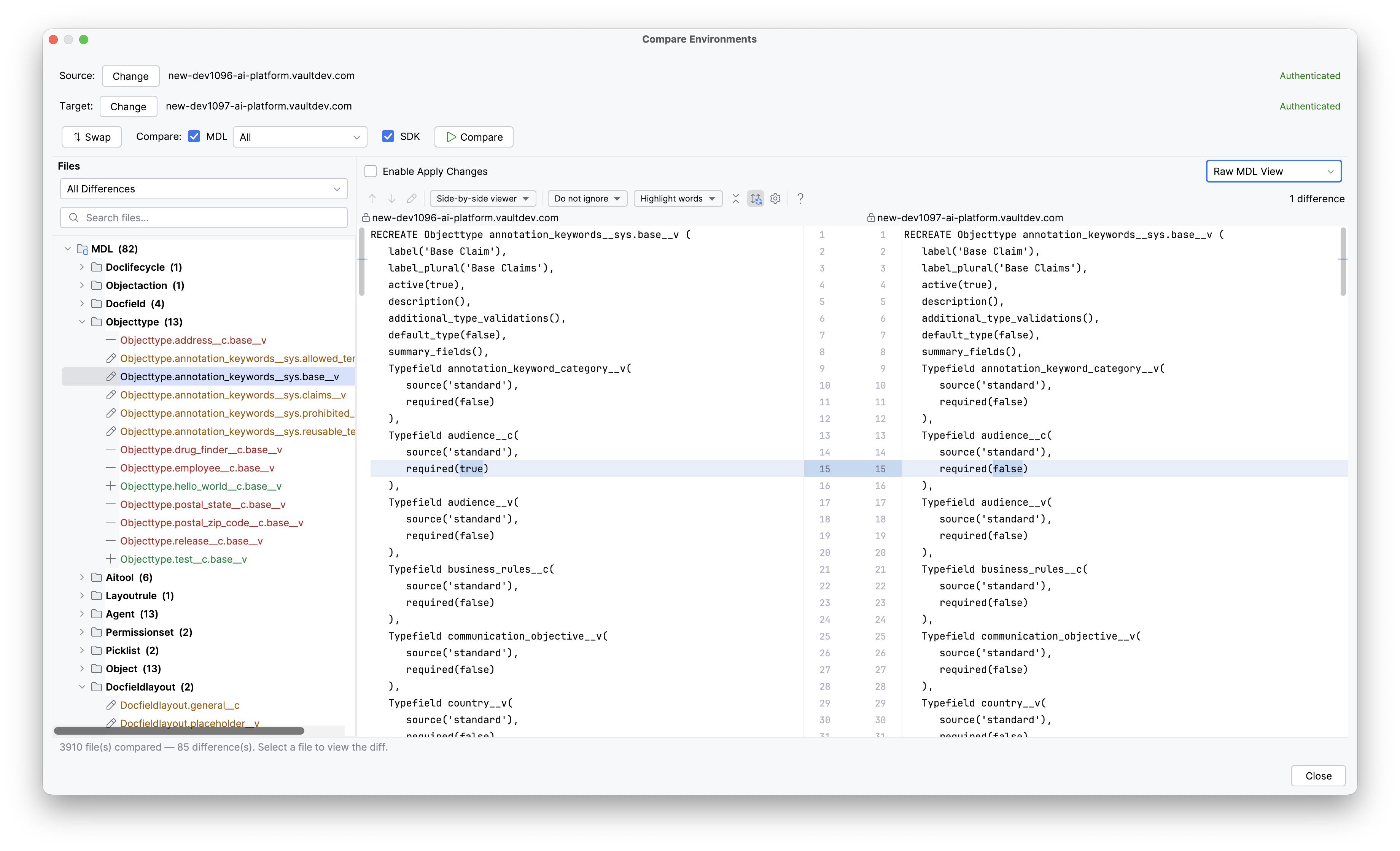Collapse the Objecttype folder
1400x851 pixels.
[x=82, y=322]
